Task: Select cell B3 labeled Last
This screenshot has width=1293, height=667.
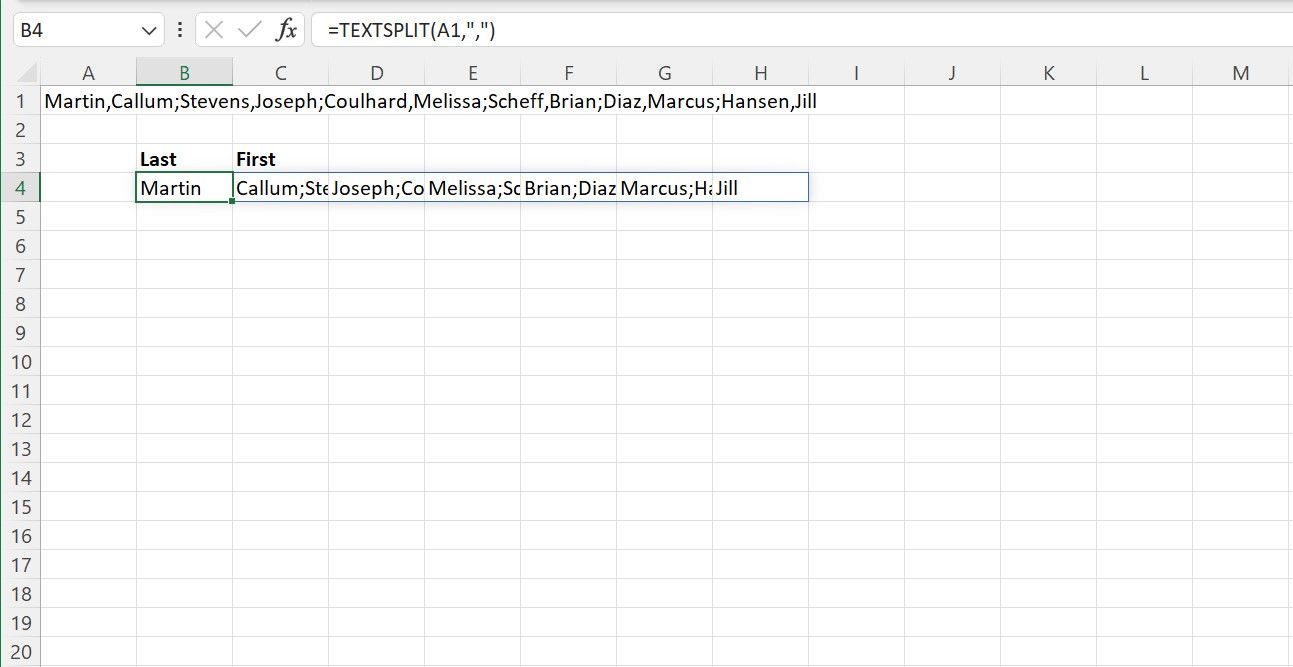Action: point(184,159)
